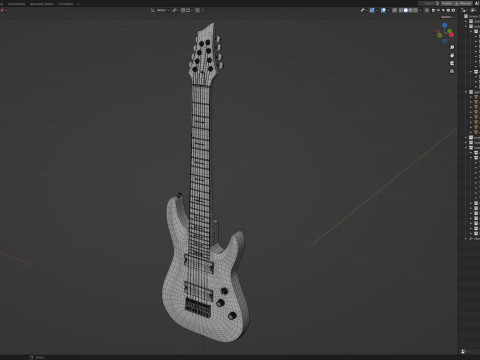Toggle the camera view icon
Viewport: 480px width, 360px height.
coord(452,63)
